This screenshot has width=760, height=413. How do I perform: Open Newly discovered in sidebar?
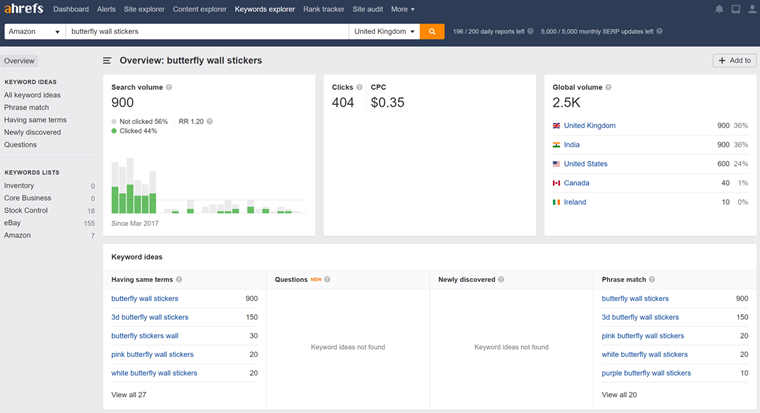(x=32, y=132)
